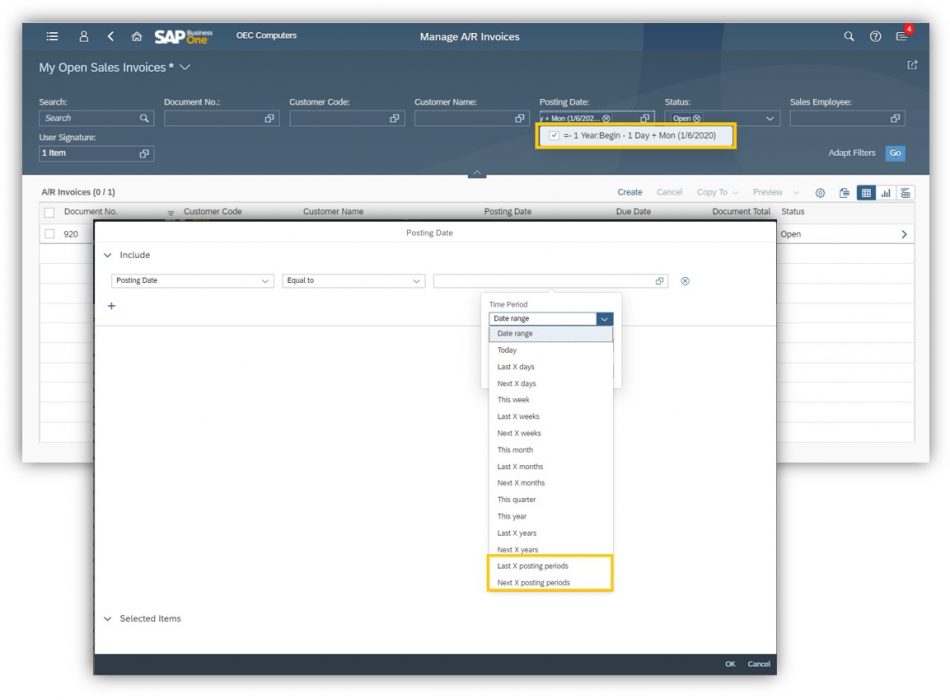The width and height of the screenshot is (950, 700).
Task: Open value help for Customer Code
Action: 394,118
